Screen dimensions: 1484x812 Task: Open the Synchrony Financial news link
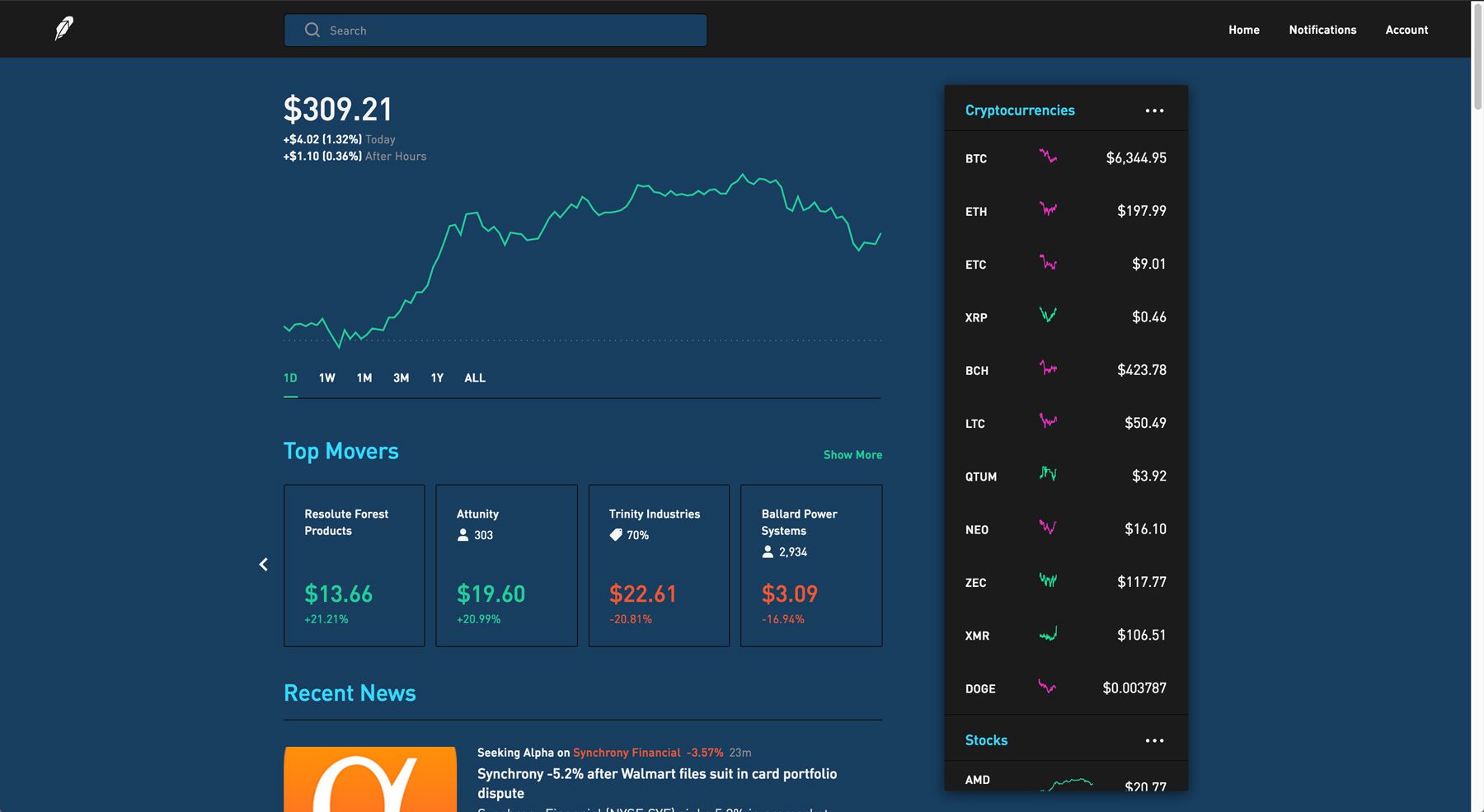pyautogui.click(x=627, y=752)
